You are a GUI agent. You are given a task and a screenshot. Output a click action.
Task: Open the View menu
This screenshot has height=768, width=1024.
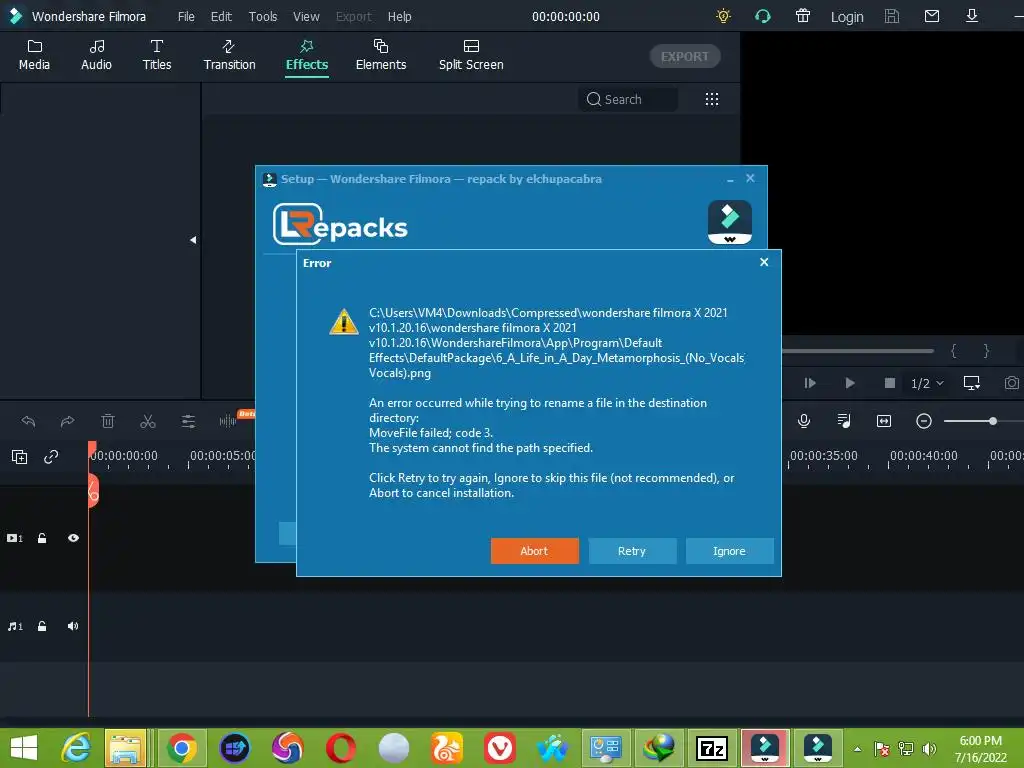click(306, 16)
